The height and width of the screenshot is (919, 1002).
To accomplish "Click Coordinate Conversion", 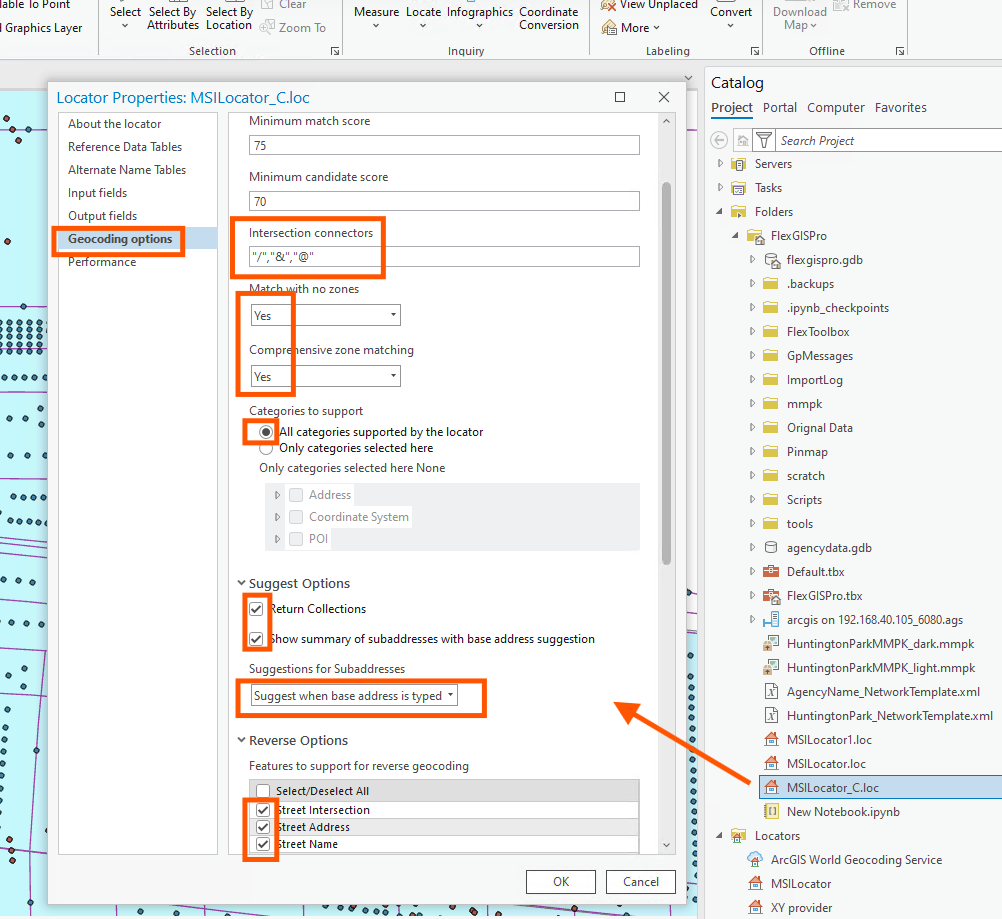I will (549, 18).
